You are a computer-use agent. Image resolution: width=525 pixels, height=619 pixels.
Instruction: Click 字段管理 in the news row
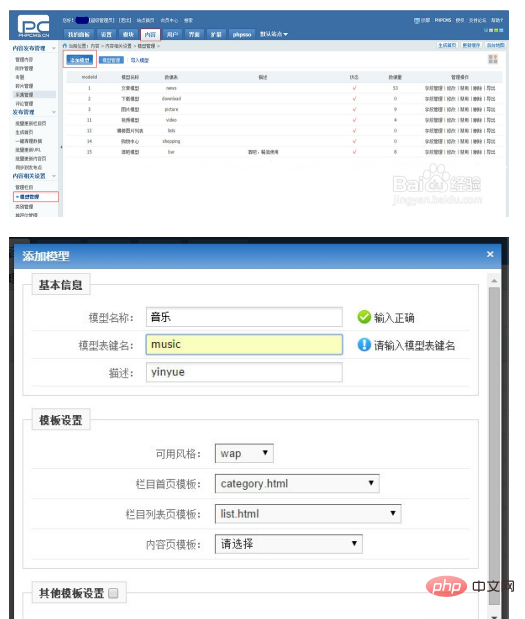point(433,88)
